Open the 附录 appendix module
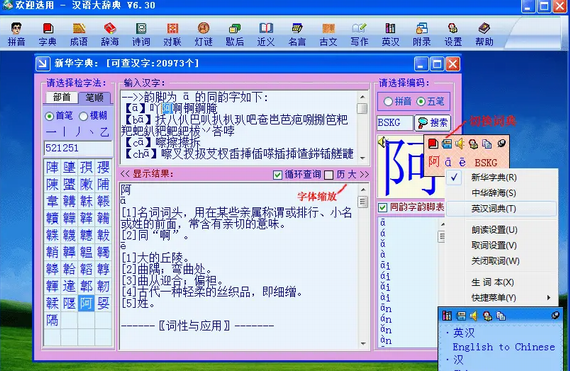570x371 pixels. coord(422,34)
